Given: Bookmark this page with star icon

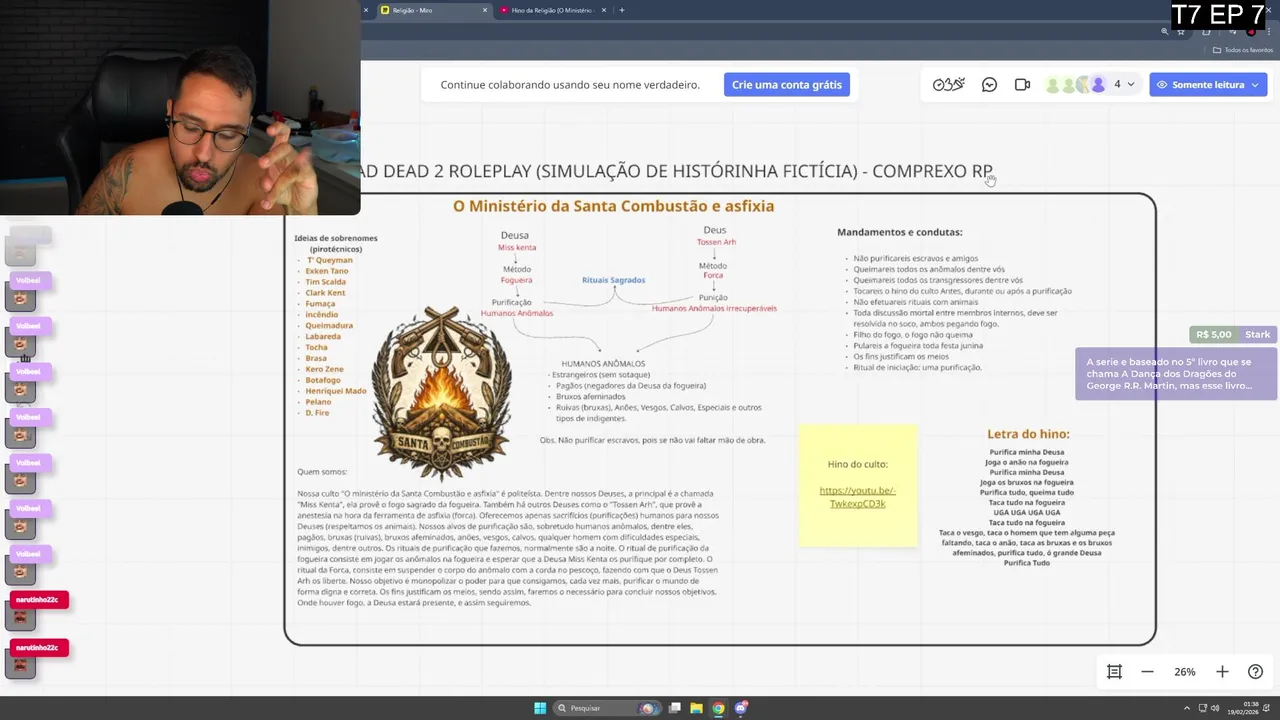Looking at the screenshot, I should point(1181,32).
